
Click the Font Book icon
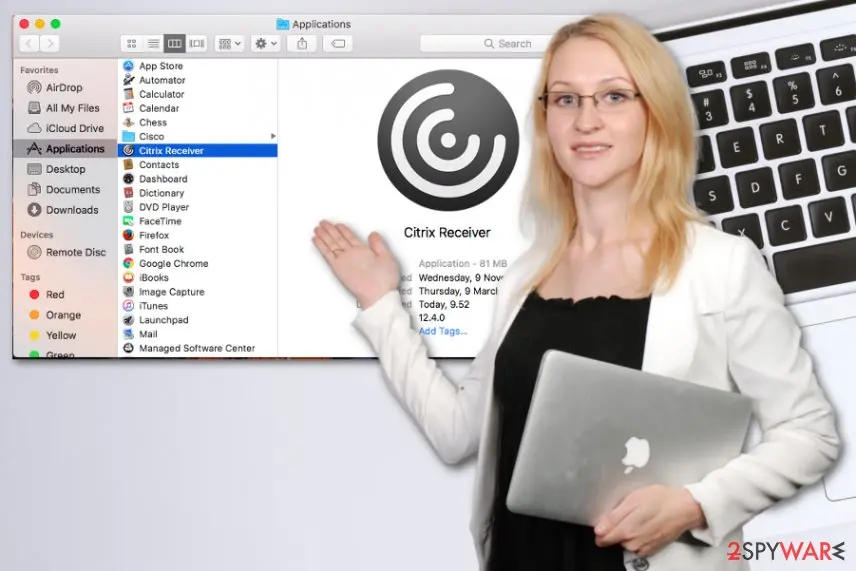click(x=128, y=249)
